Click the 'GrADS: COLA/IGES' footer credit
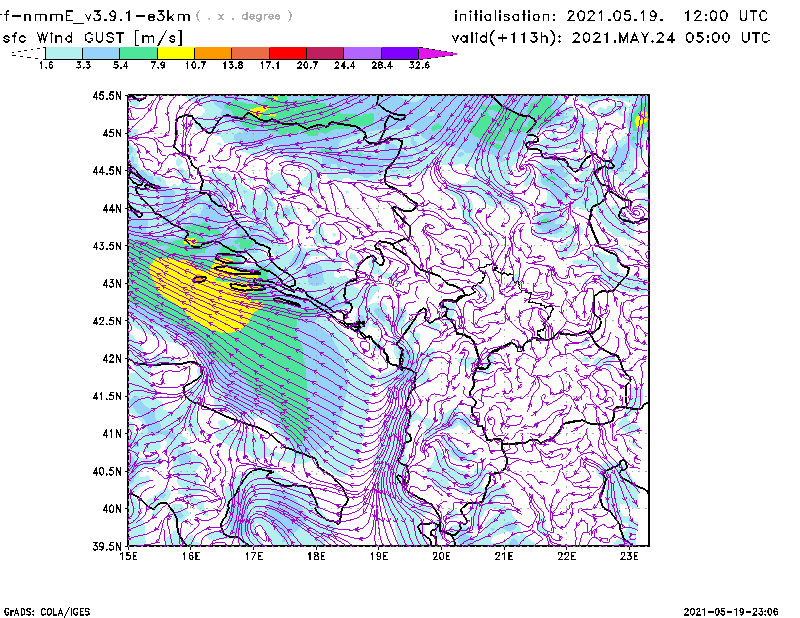 click(x=47, y=612)
